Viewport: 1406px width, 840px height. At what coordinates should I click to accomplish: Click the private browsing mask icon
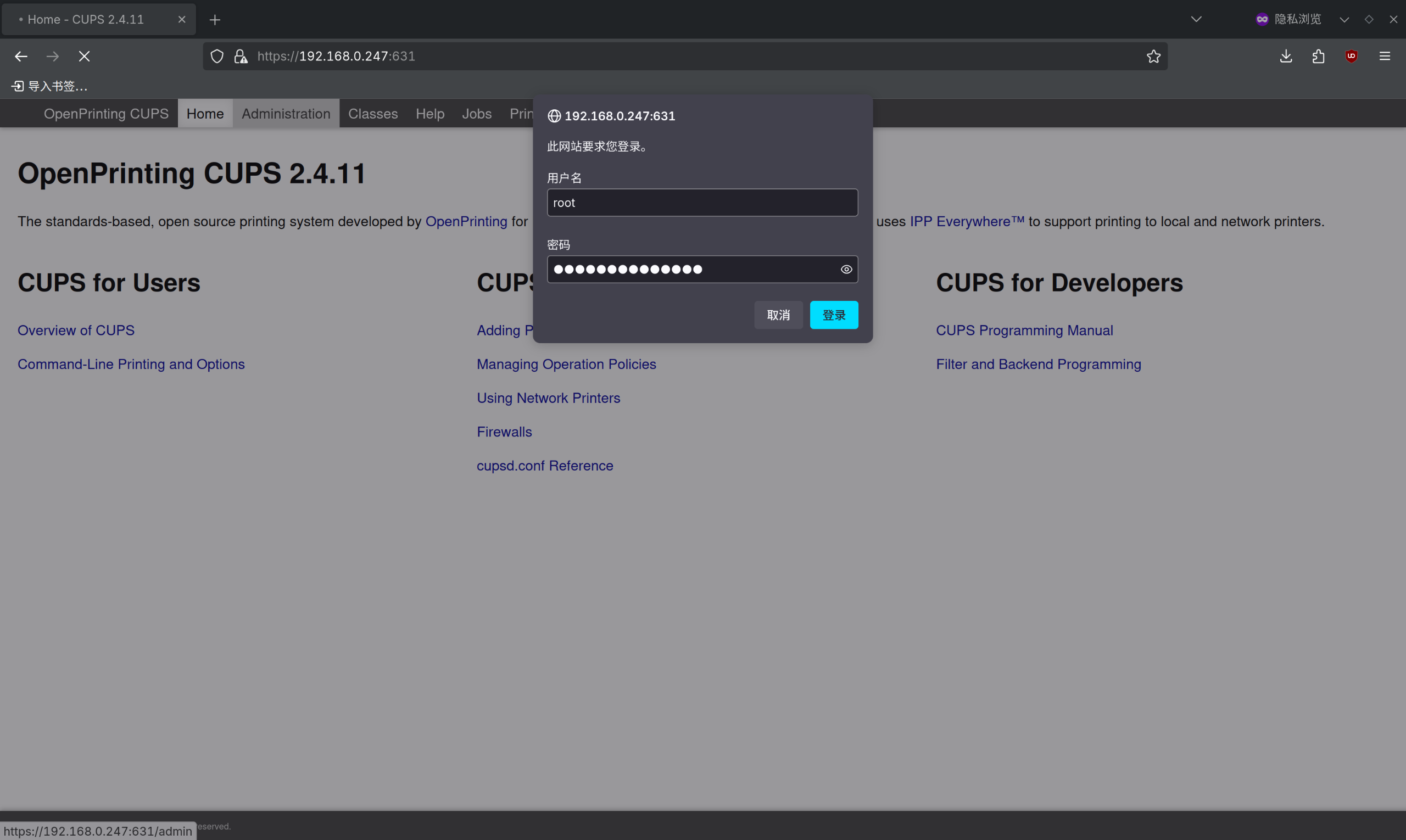click(x=1262, y=19)
